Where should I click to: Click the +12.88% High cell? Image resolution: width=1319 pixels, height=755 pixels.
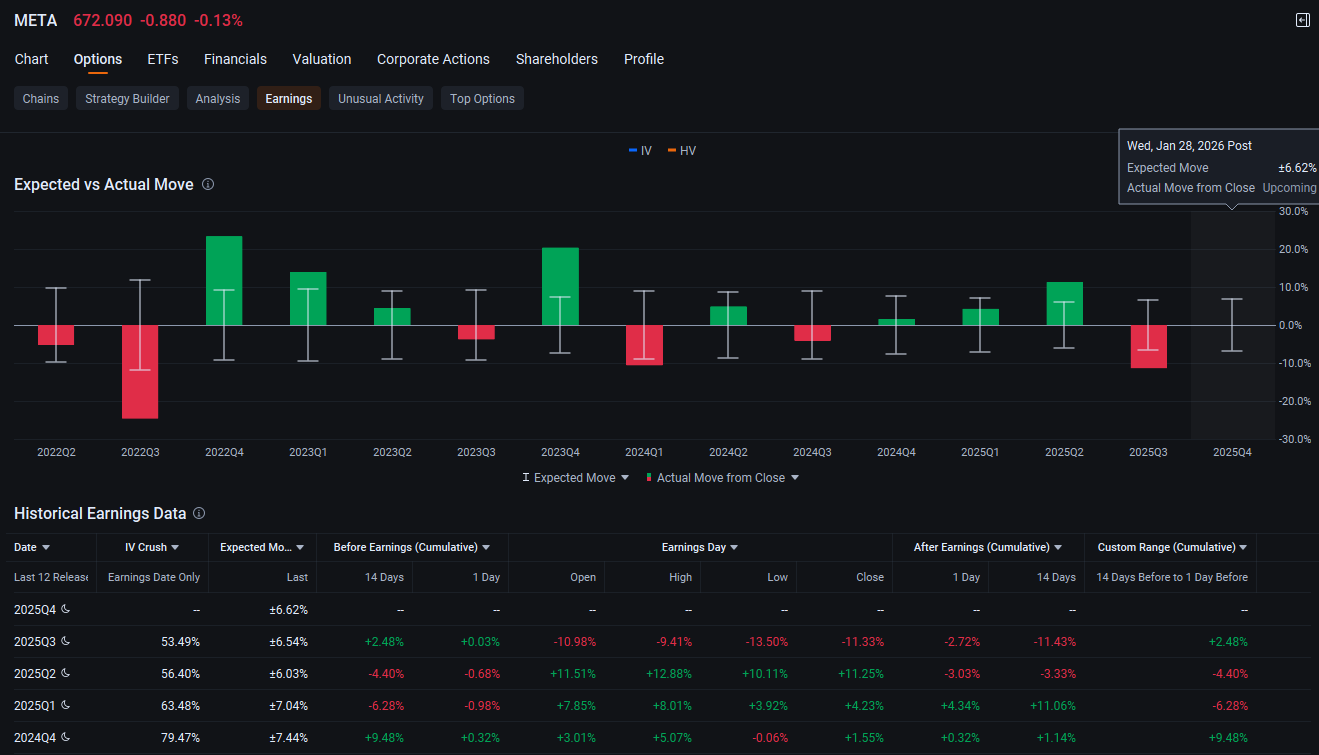668,673
